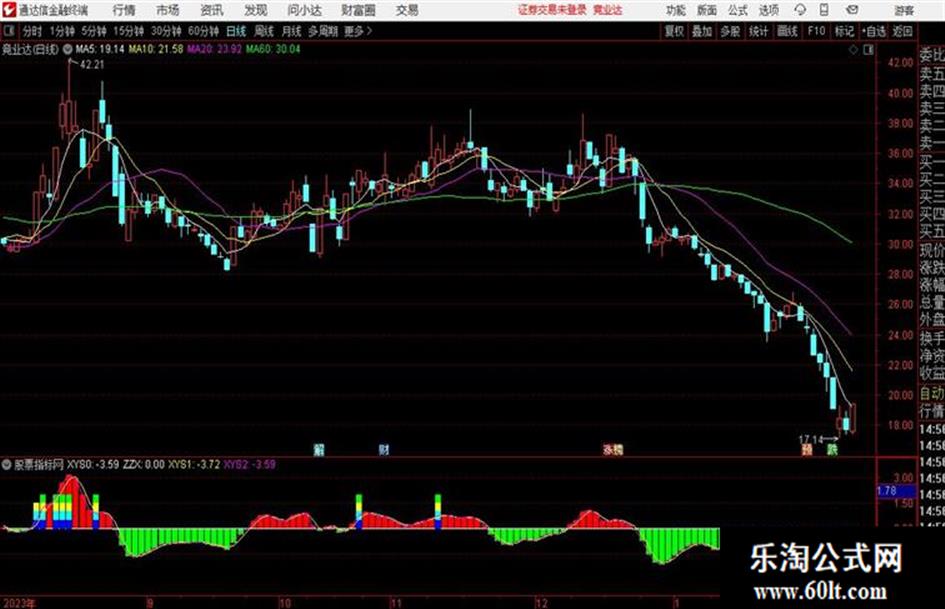Click the XYS1: -3.72 indicator value
Viewport: 945px width, 609px height.
coord(194,464)
